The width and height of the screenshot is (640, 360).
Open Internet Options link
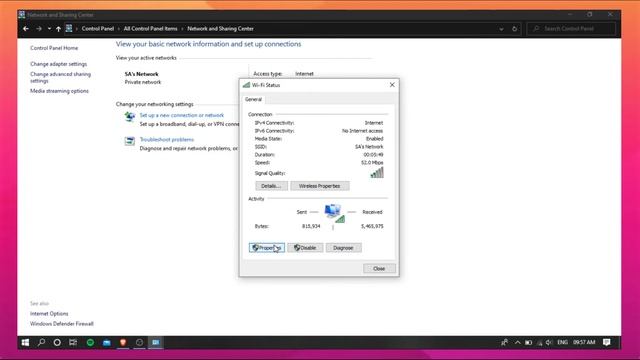point(49,313)
